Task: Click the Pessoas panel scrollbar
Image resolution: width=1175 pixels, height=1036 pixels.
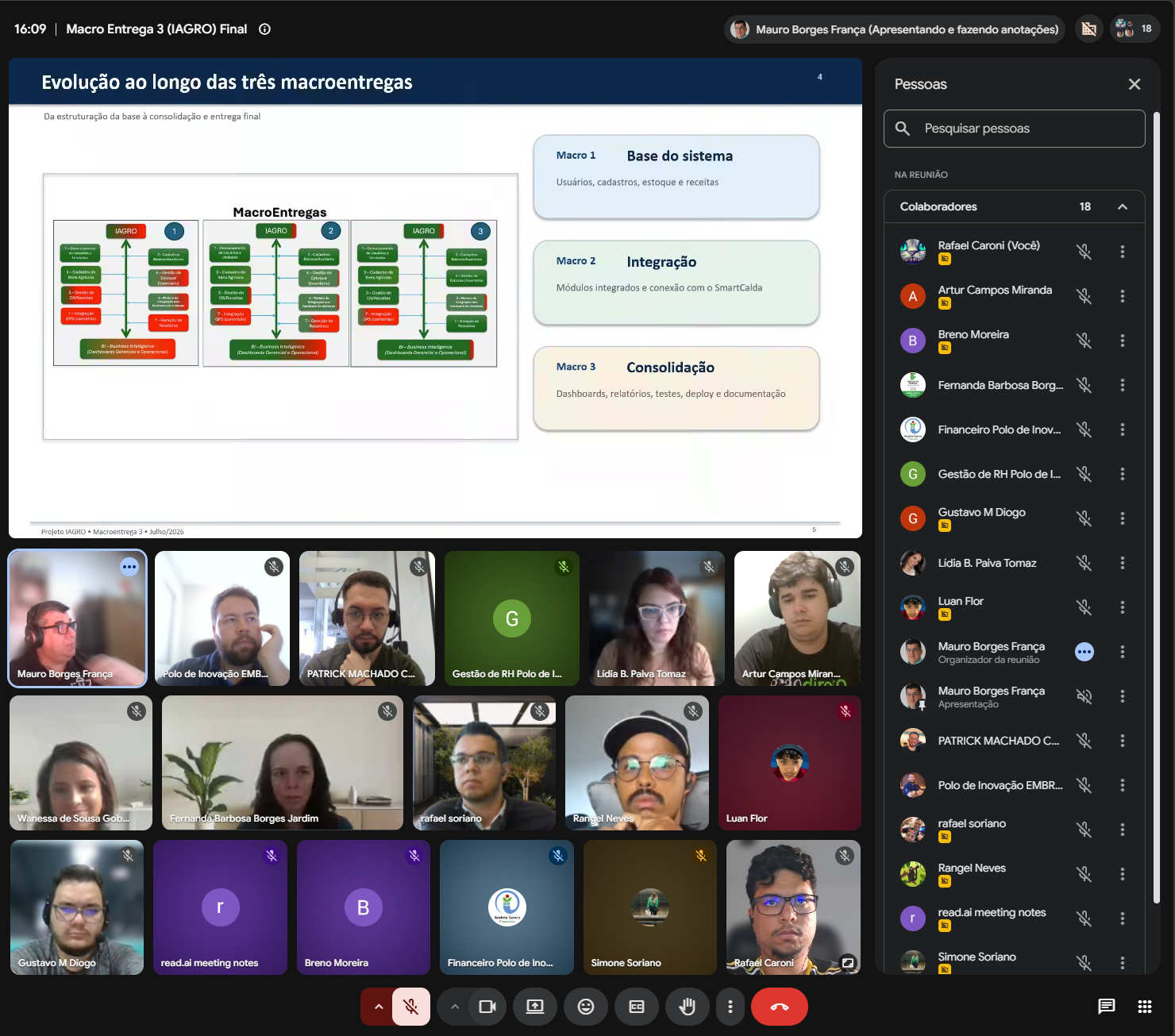Action: 1157,508
